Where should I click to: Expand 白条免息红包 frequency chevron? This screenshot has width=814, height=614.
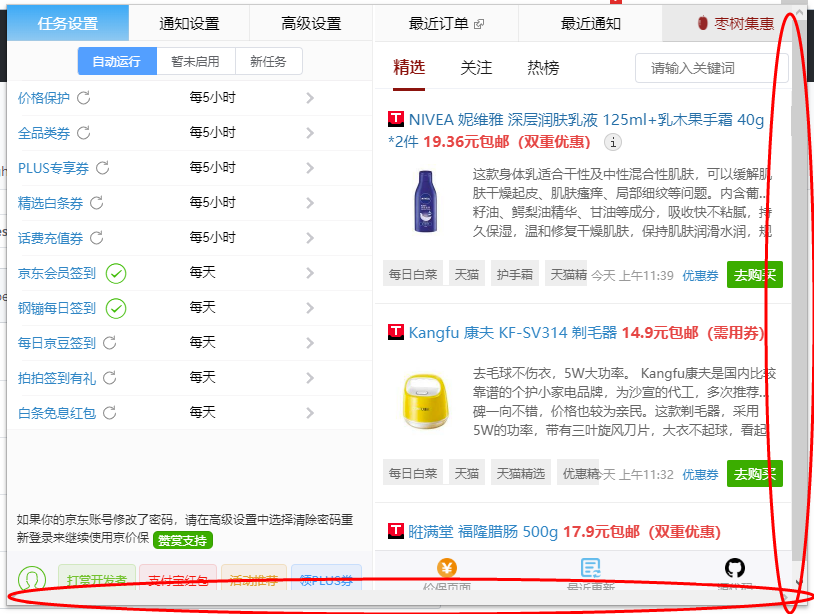[310, 413]
